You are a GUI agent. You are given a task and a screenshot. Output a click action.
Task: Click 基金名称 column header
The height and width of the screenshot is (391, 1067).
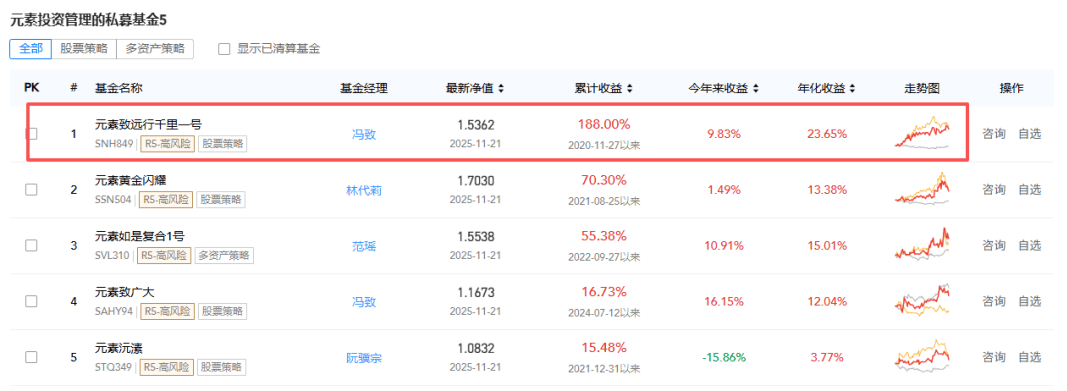(x=118, y=88)
